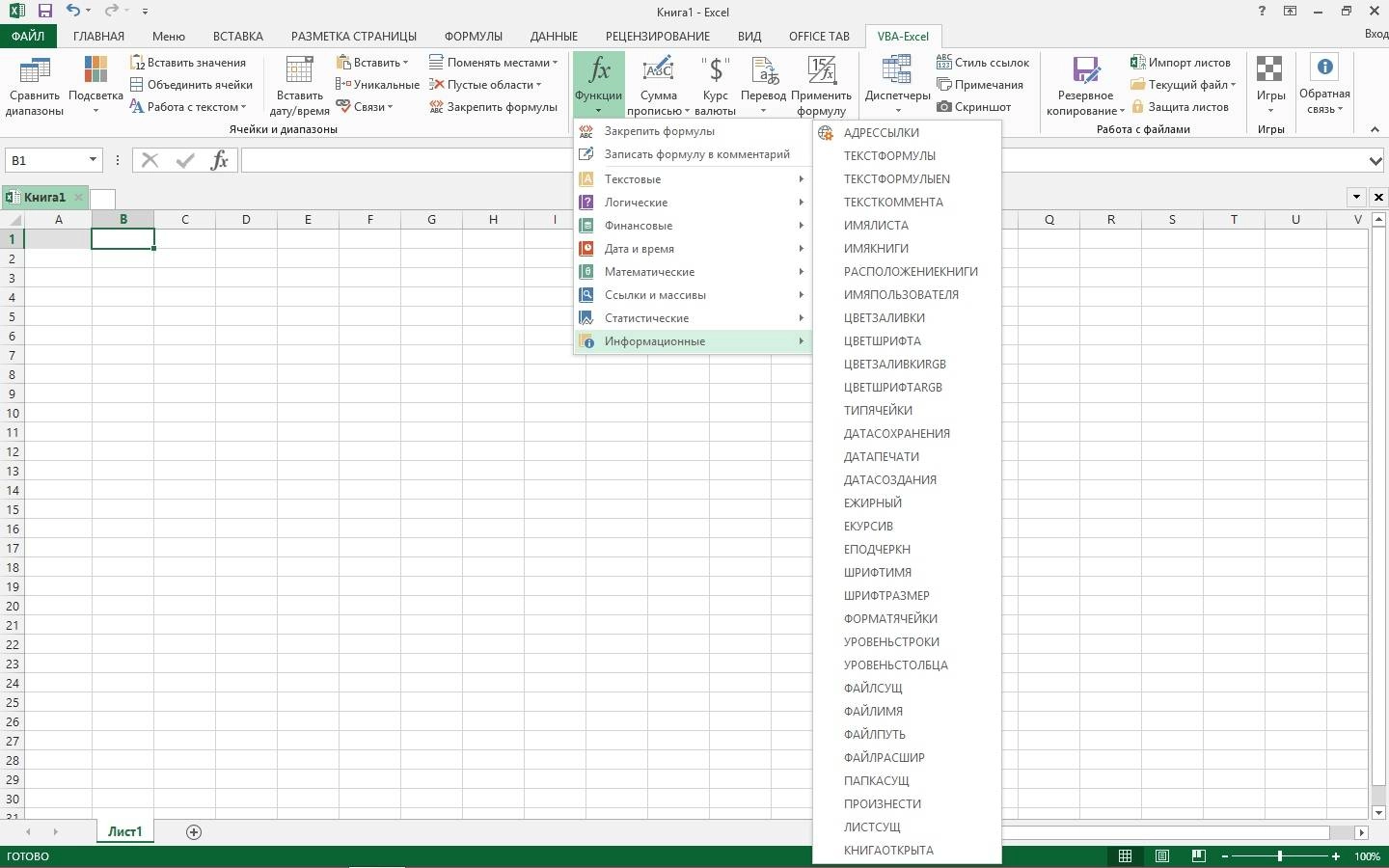Image resolution: width=1389 pixels, height=868 pixels.
Task: Open the OFFICE TAB ribbon tab
Action: tap(819, 36)
